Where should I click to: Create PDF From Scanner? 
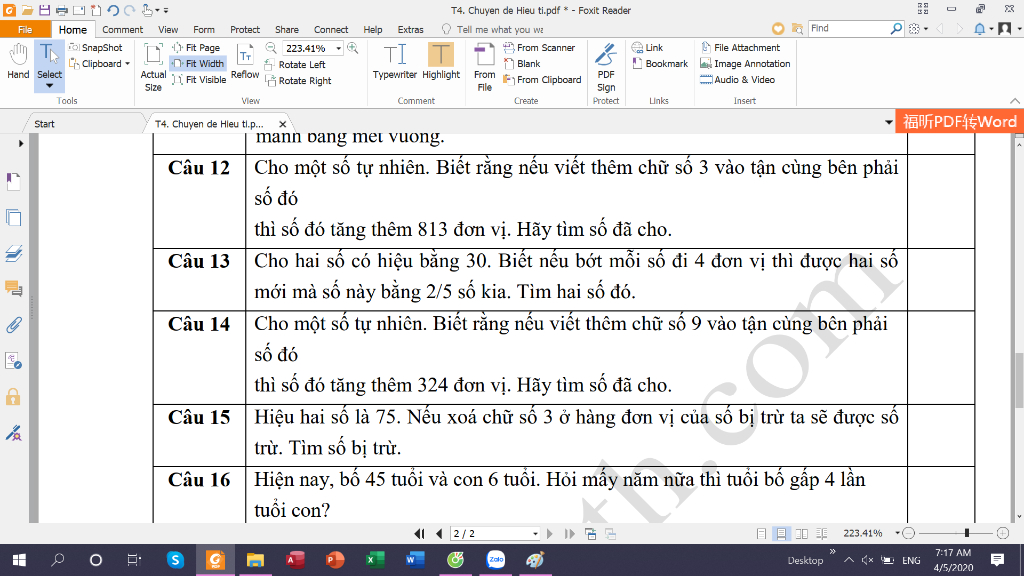(x=539, y=48)
